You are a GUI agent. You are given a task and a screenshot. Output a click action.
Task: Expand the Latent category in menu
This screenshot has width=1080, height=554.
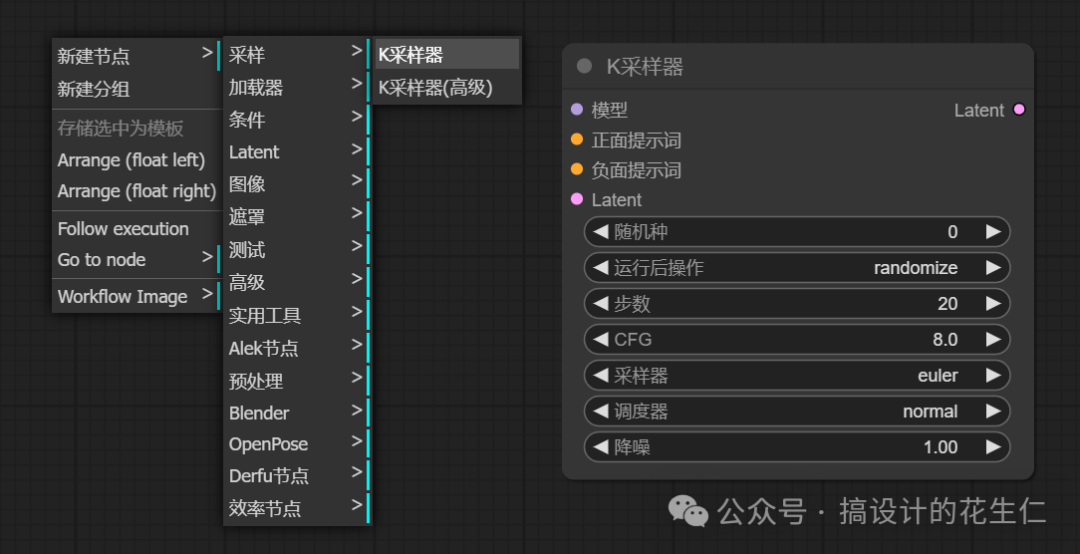click(298, 152)
